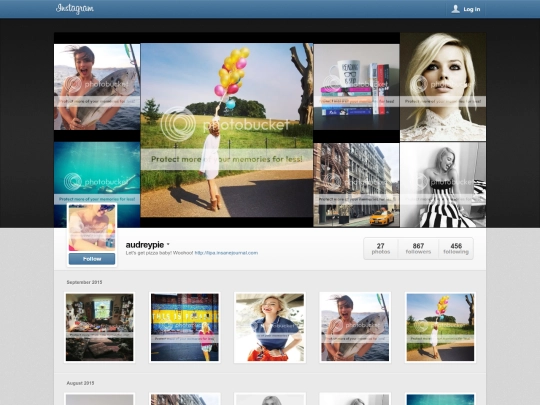The image size is (540, 405).
Task: Open the city street taxi banner photo
Action: (x=356, y=185)
